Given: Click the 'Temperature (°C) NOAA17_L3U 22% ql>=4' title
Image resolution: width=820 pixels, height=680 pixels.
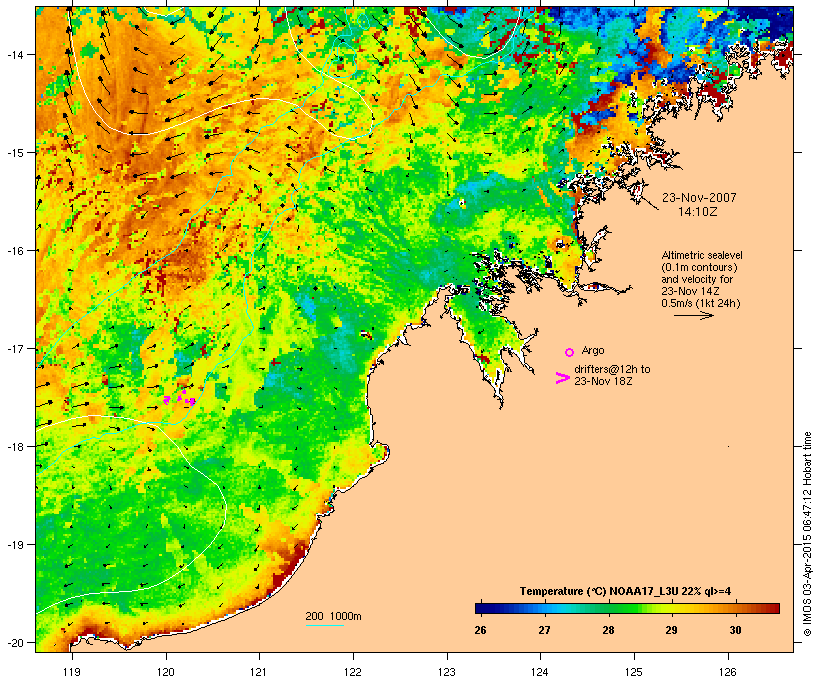Looking at the screenshot, I should click(625, 591).
